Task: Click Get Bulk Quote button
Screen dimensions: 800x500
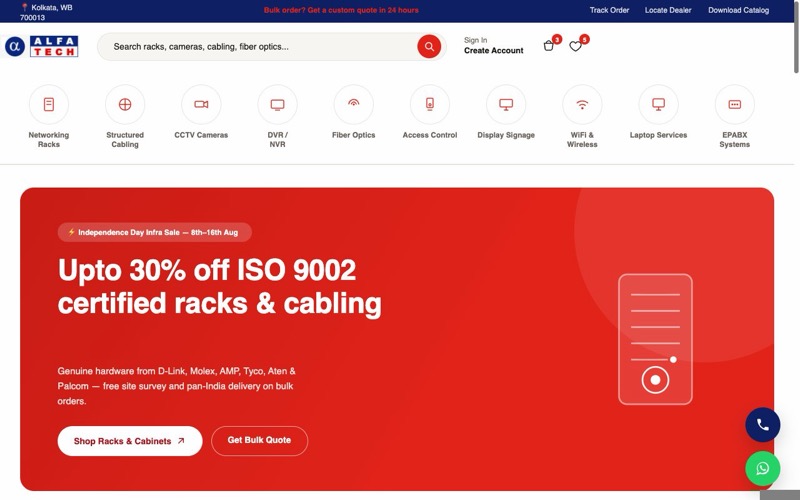Action: click(x=259, y=440)
